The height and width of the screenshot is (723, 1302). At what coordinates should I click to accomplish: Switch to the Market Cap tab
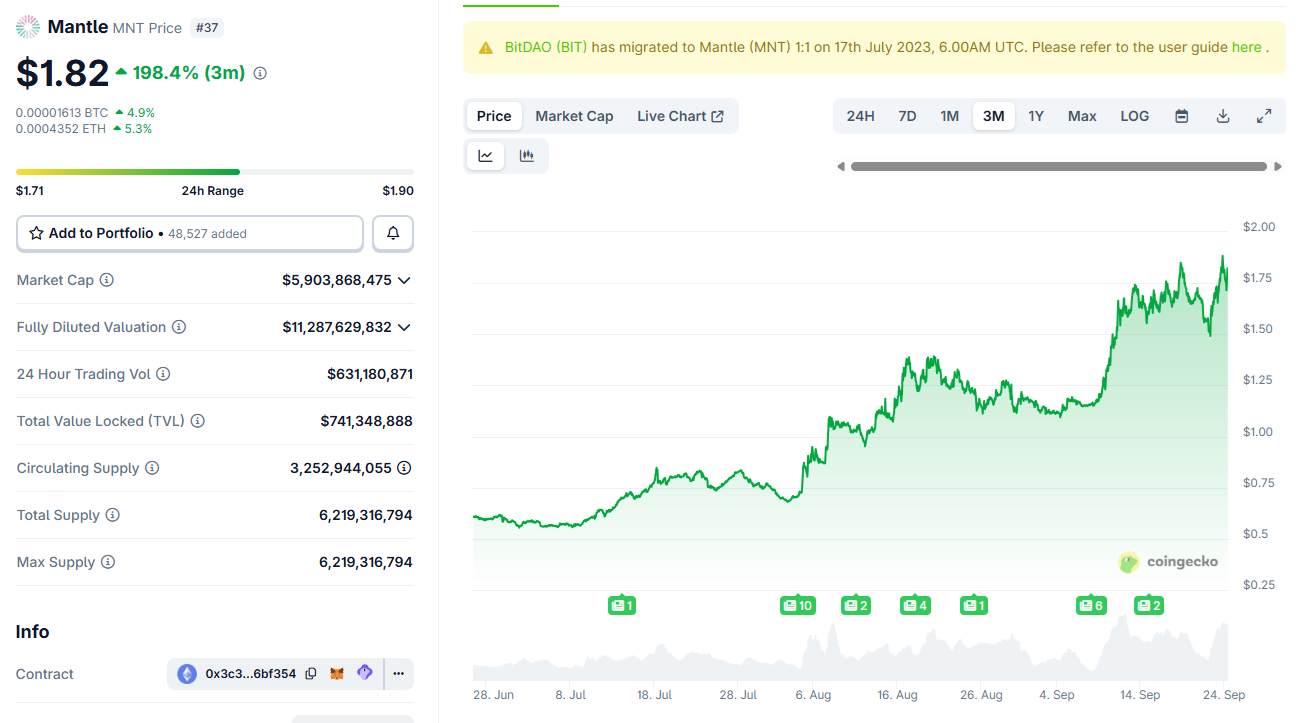574,116
